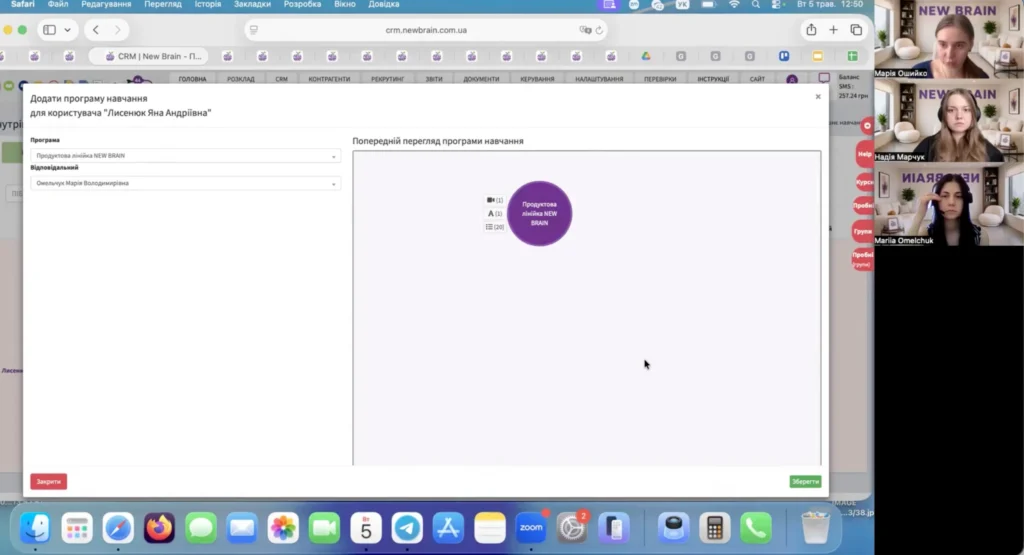Screen dimensions: 1024x555
Task: Go forward using the Safari forward arrow
Action: coord(118,30)
